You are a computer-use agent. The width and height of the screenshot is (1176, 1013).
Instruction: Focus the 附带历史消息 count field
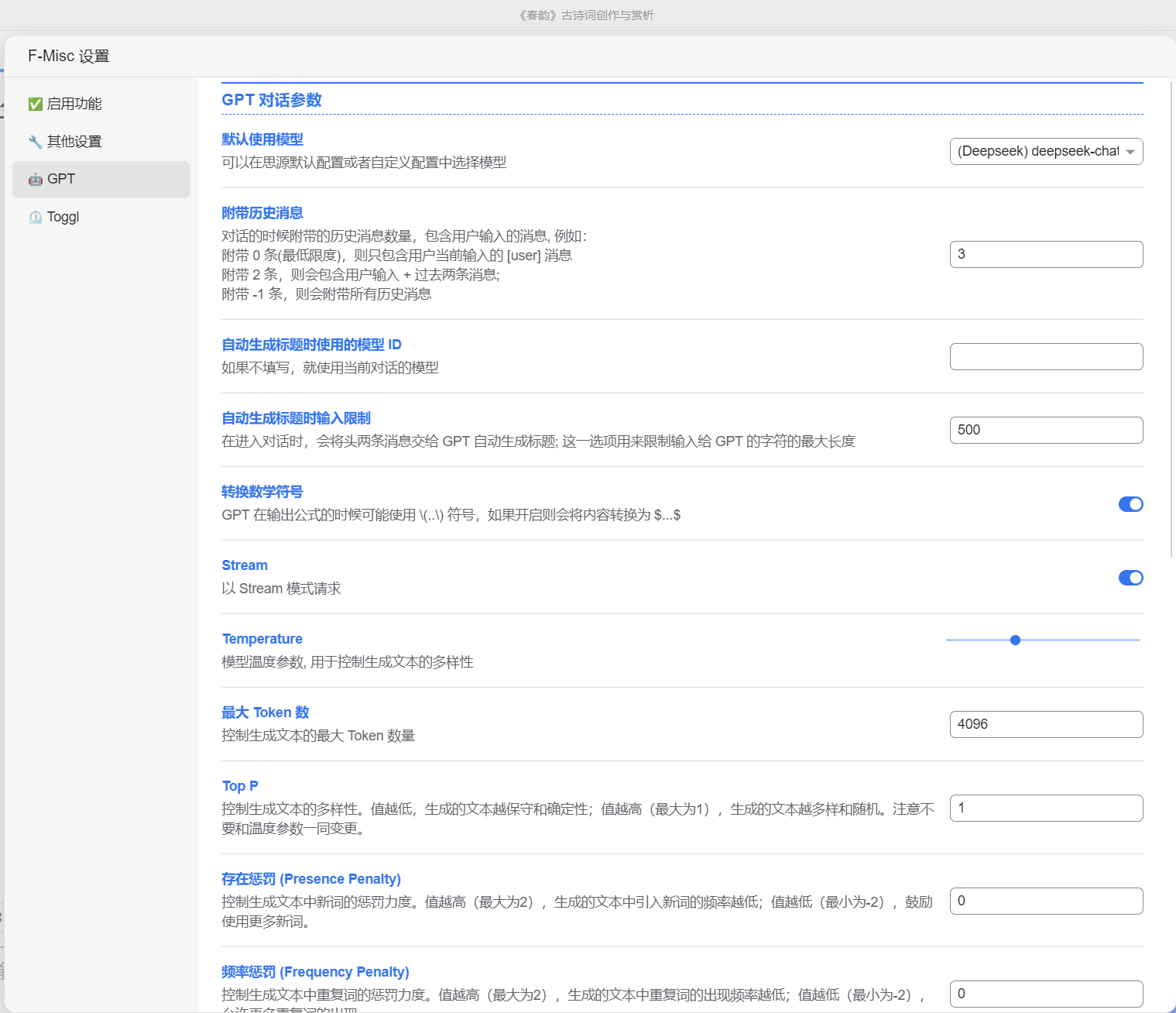pyautogui.click(x=1046, y=254)
